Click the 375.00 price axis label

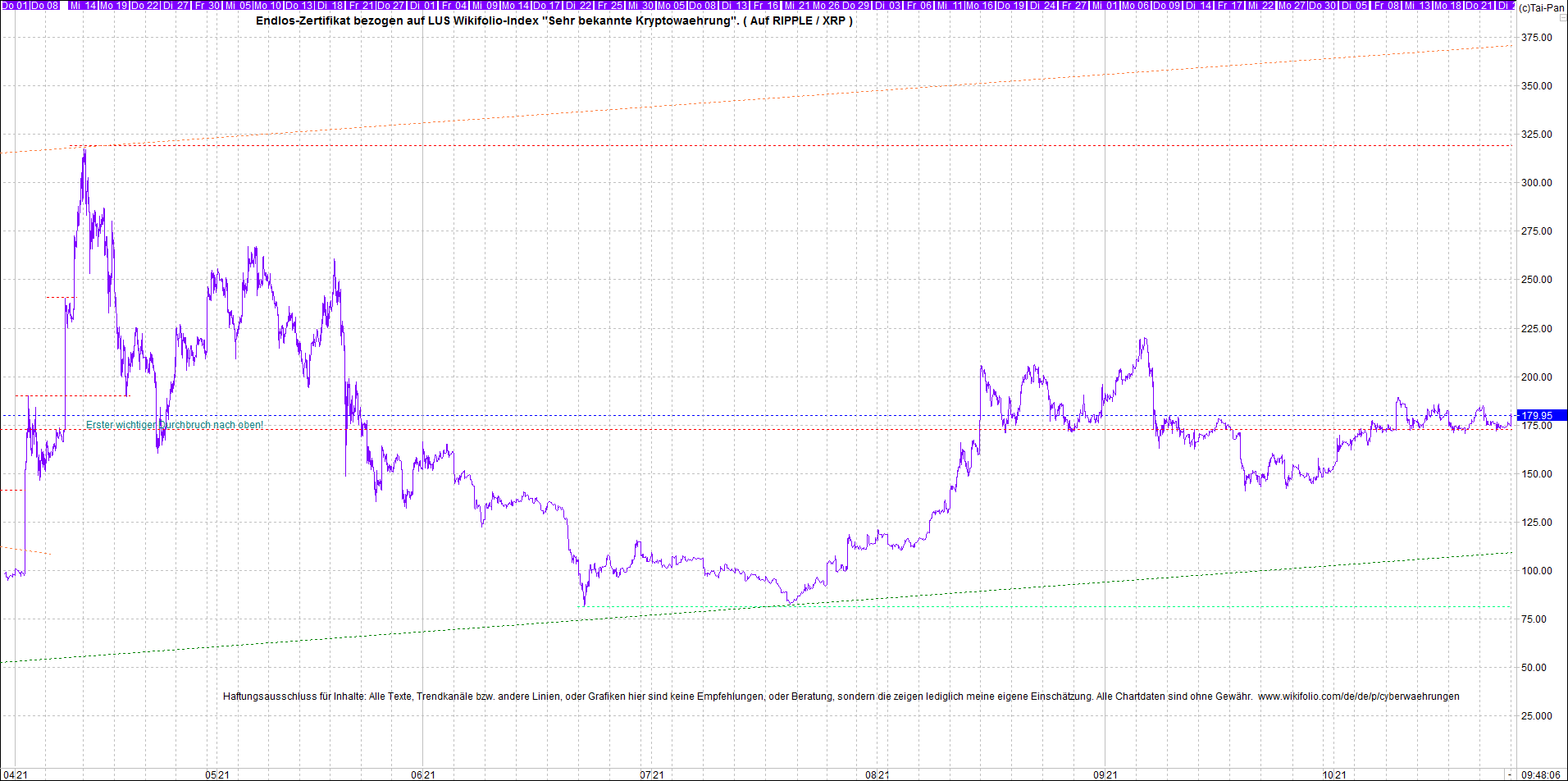click(1536, 38)
